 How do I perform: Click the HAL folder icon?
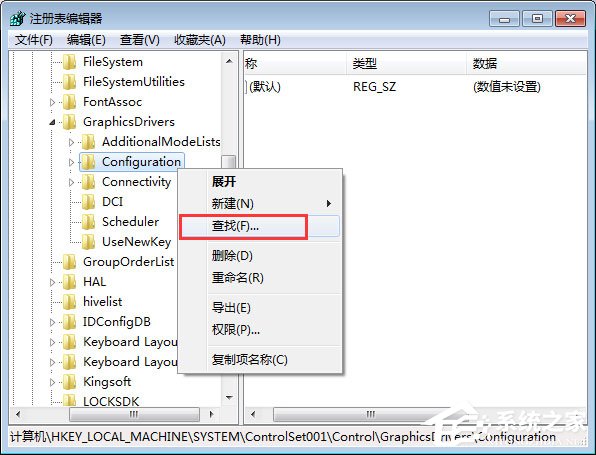[70, 282]
